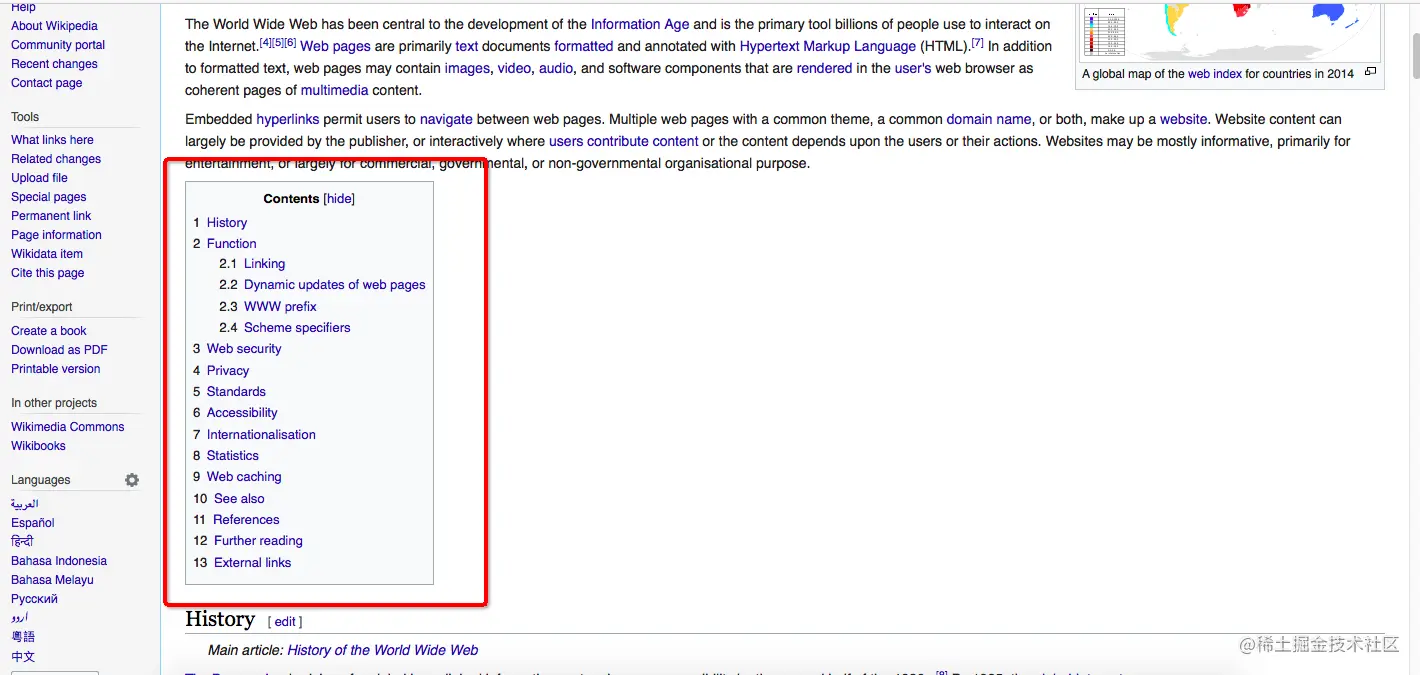This screenshot has width=1420, height=675.
Task: Jump to External links section
Action: (252, 563)
